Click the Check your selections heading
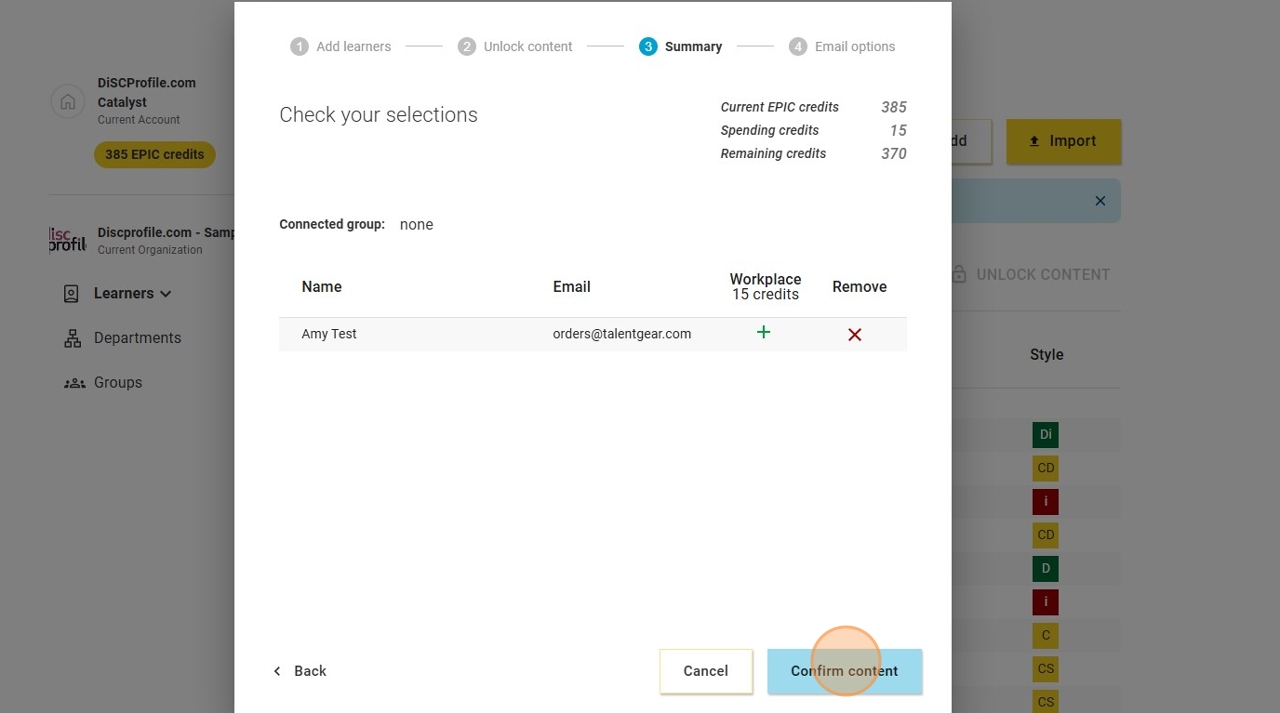Viewport: 1280px width, 713px height. 378,115
